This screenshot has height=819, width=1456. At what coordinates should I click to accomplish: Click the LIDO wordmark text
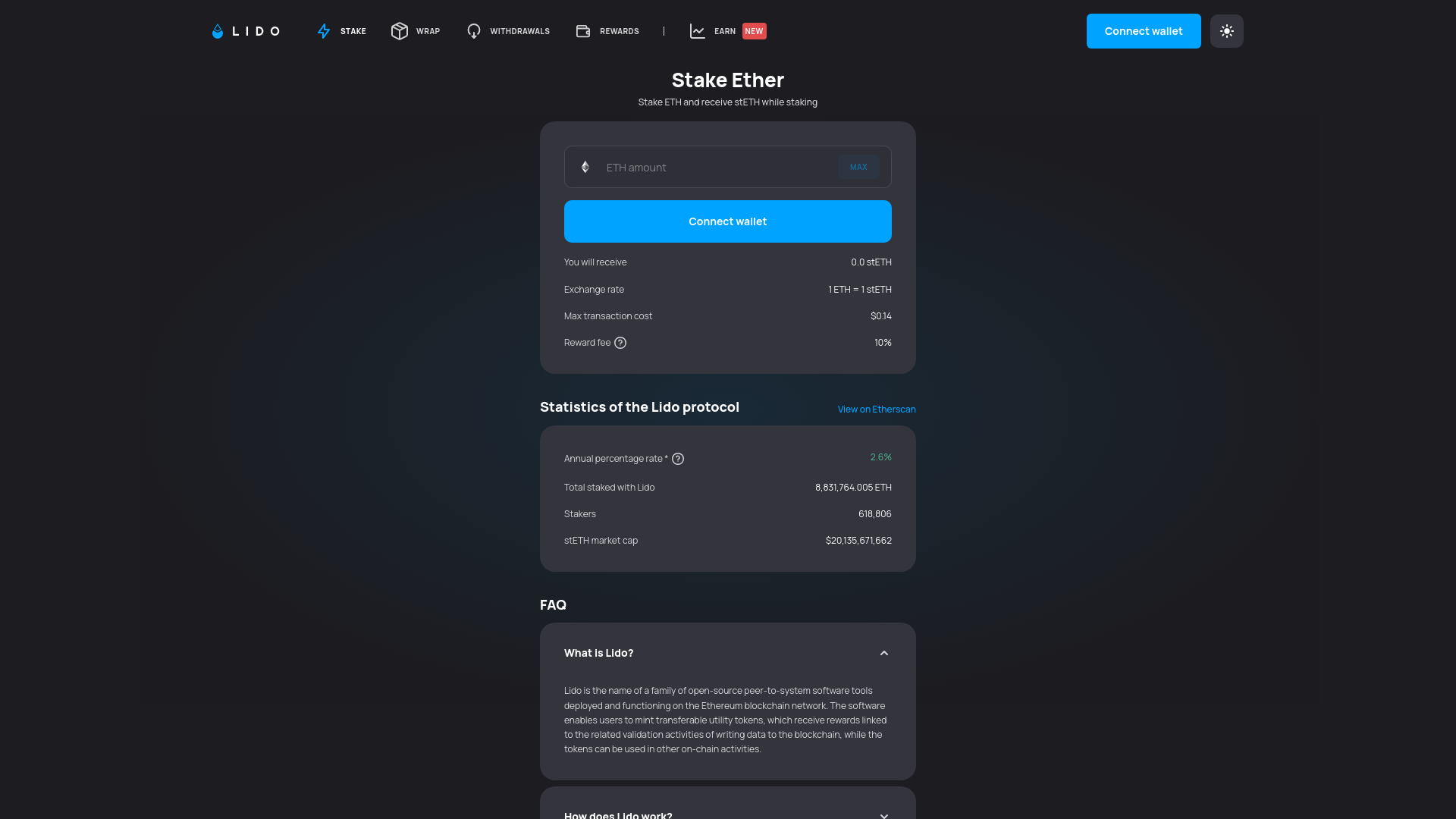pyautogui.click(x=256, y=31)
